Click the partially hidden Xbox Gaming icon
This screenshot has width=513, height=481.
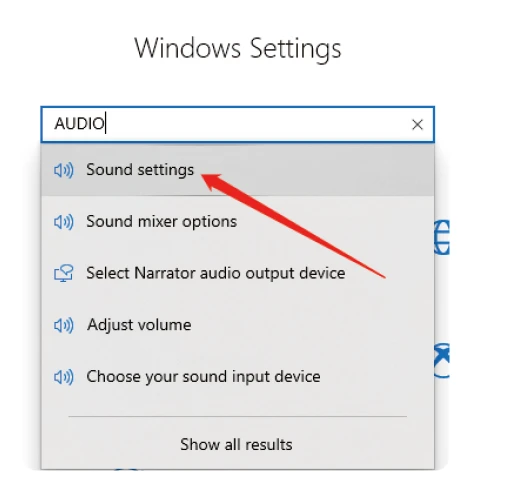[442, 360]
